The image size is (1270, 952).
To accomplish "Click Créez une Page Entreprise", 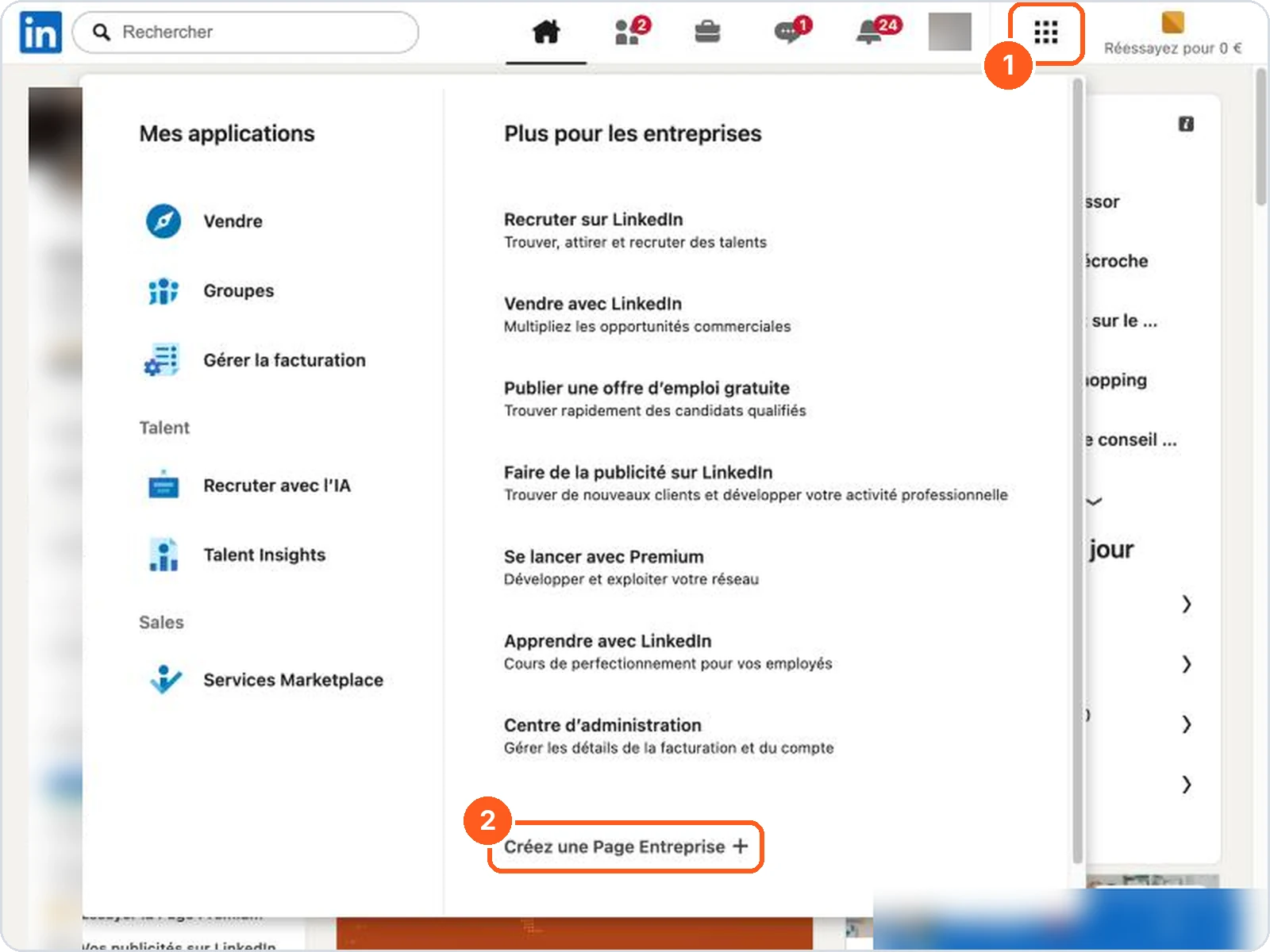I will (625, 846).
